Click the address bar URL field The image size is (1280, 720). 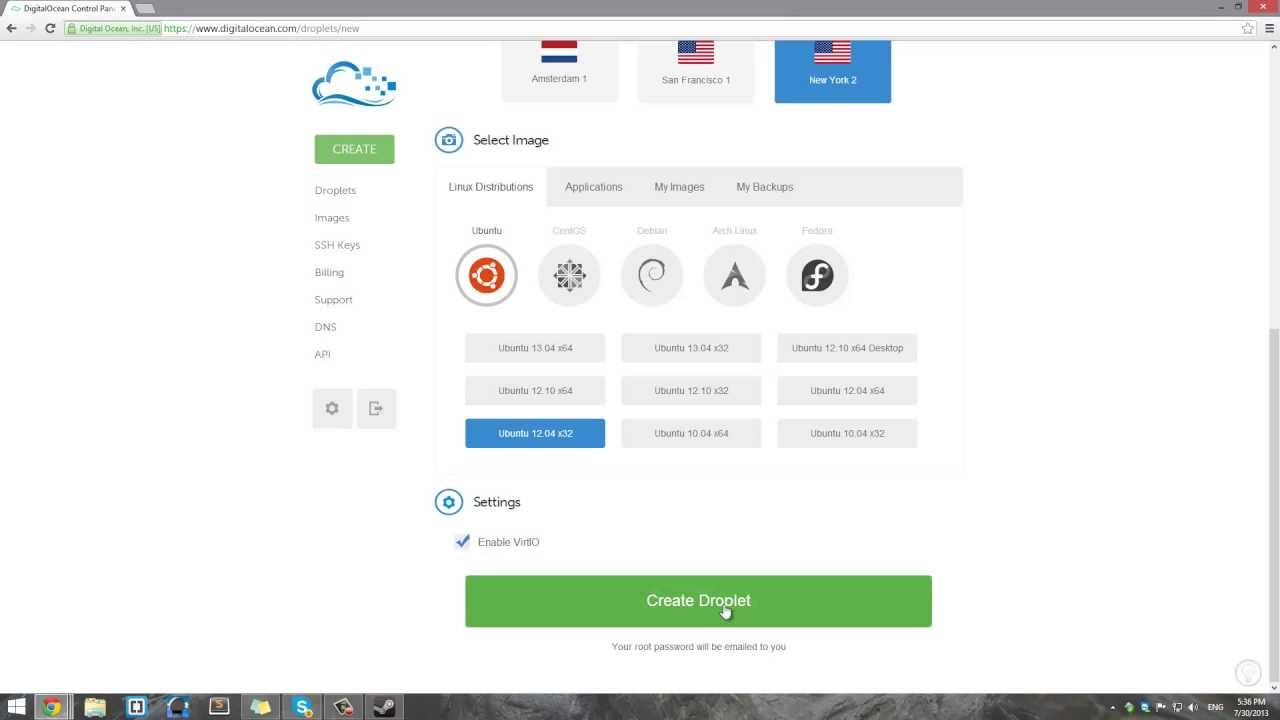(x=660, y=28)
